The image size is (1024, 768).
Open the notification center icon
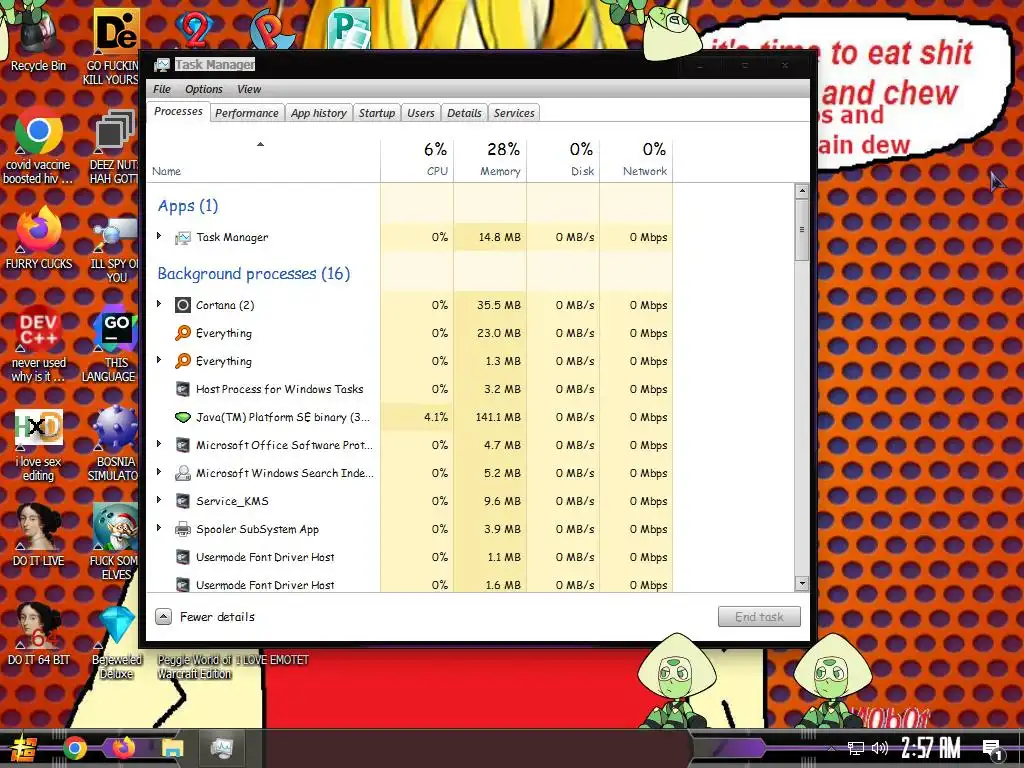[x=993, y=750]
